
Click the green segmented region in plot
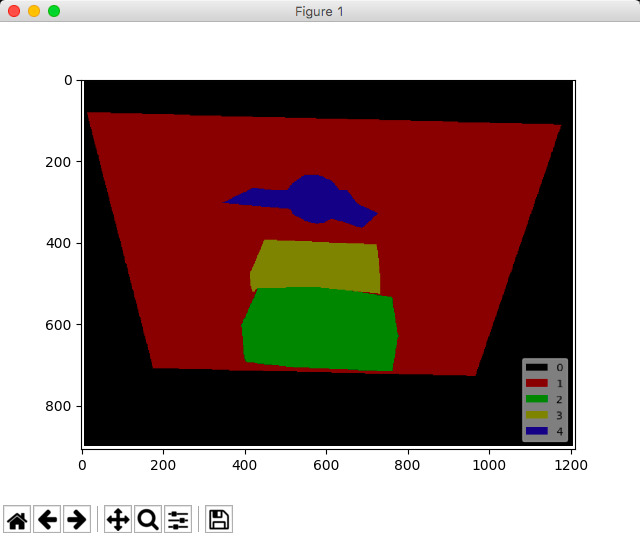tap(320, 327)
